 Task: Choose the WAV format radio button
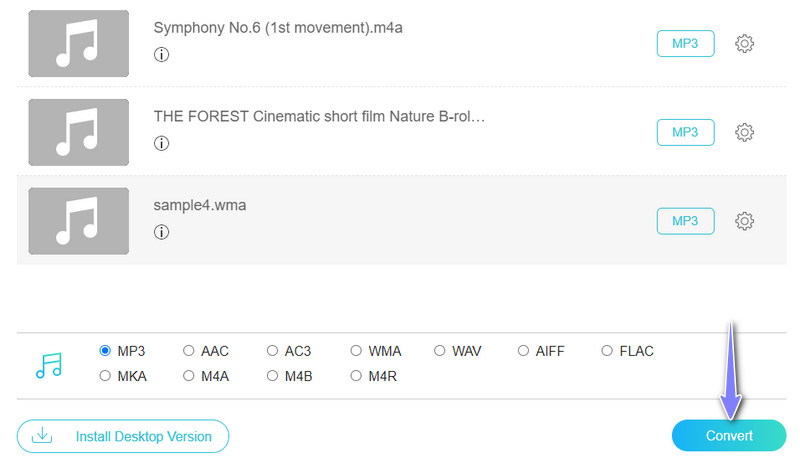pos(440,351)
